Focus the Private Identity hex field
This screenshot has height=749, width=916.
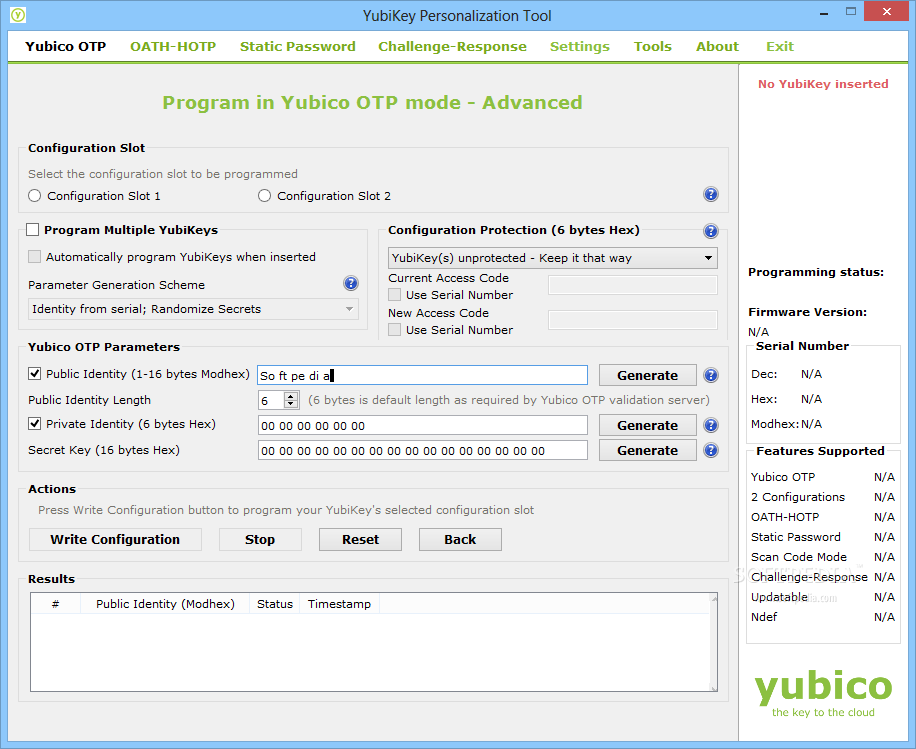[422, 425]
